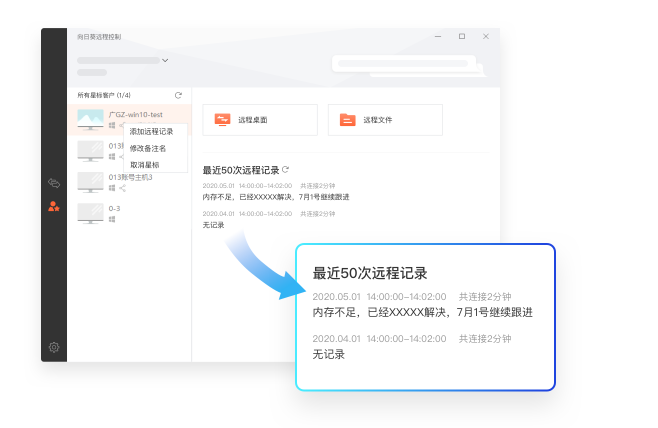Expand the account dropdown chevron

165,60
